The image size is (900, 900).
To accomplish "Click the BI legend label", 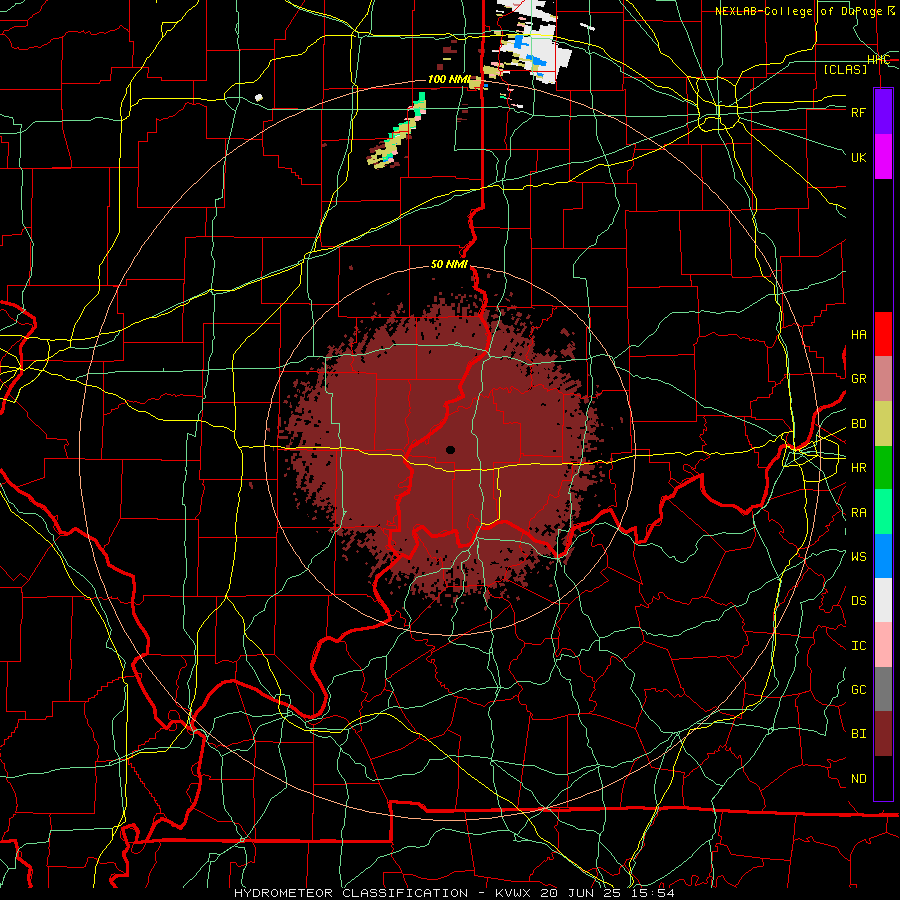I will [x=858, y=734].
